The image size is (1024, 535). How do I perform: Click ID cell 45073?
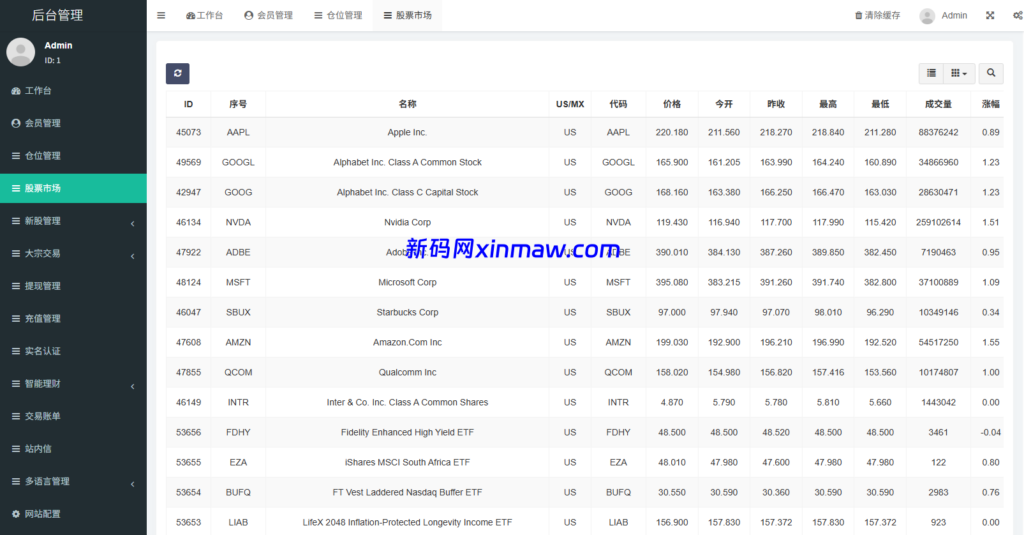pyautogui.click(x=188, y=132)
